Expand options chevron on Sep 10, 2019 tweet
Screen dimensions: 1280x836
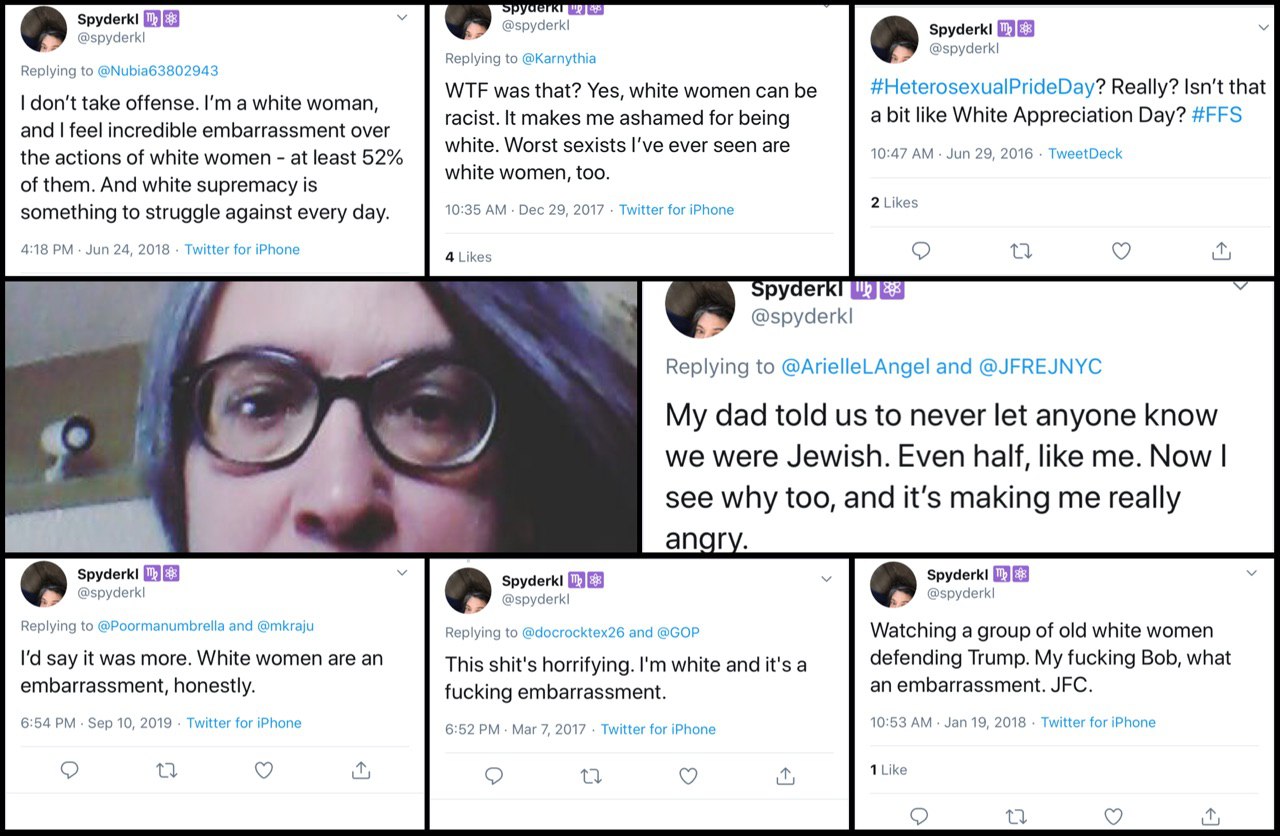coord(402,573)
